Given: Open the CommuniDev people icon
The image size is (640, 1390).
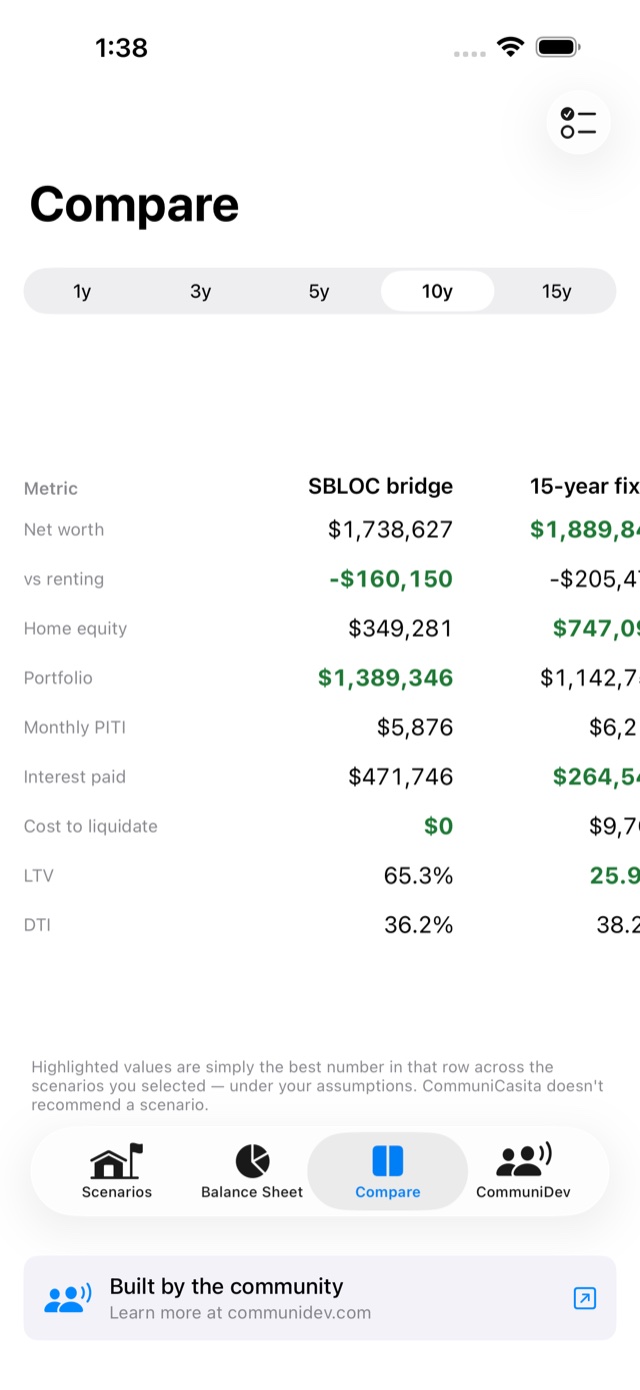Looking at the screenshot, I should pos(524,1160).
